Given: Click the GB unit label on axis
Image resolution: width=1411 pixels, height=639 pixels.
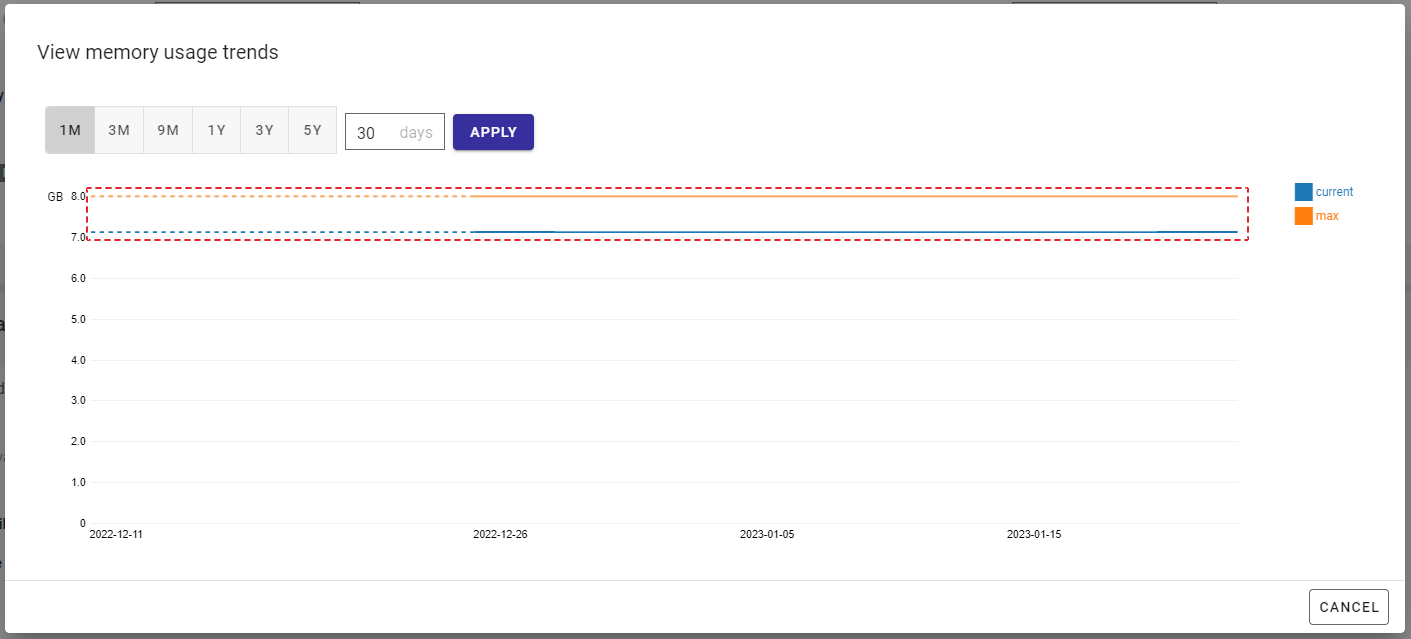Looking at the screenshot, I should click(x=55, y=197).
